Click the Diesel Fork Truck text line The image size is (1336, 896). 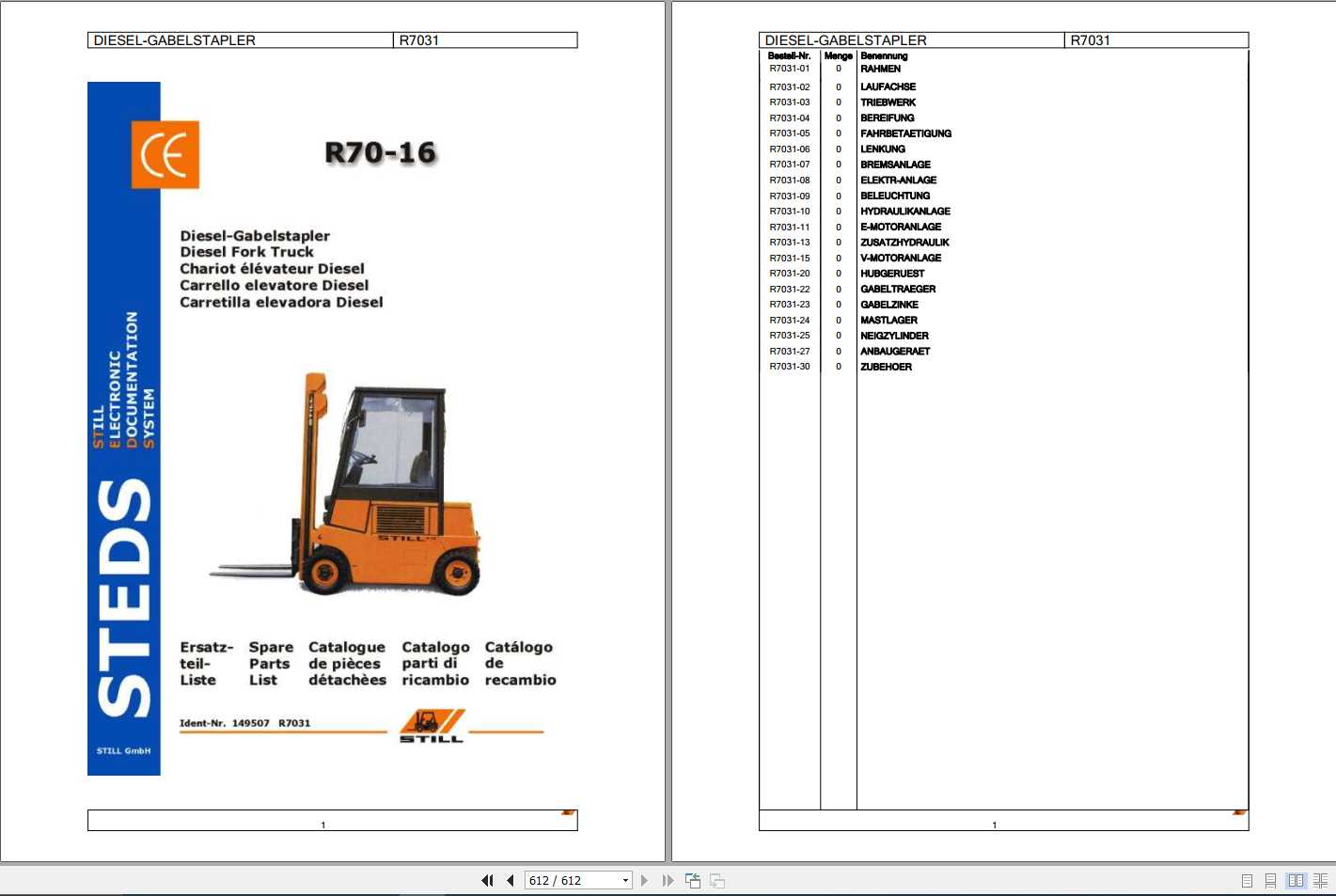pyautogui.click(x=247, y=252)
